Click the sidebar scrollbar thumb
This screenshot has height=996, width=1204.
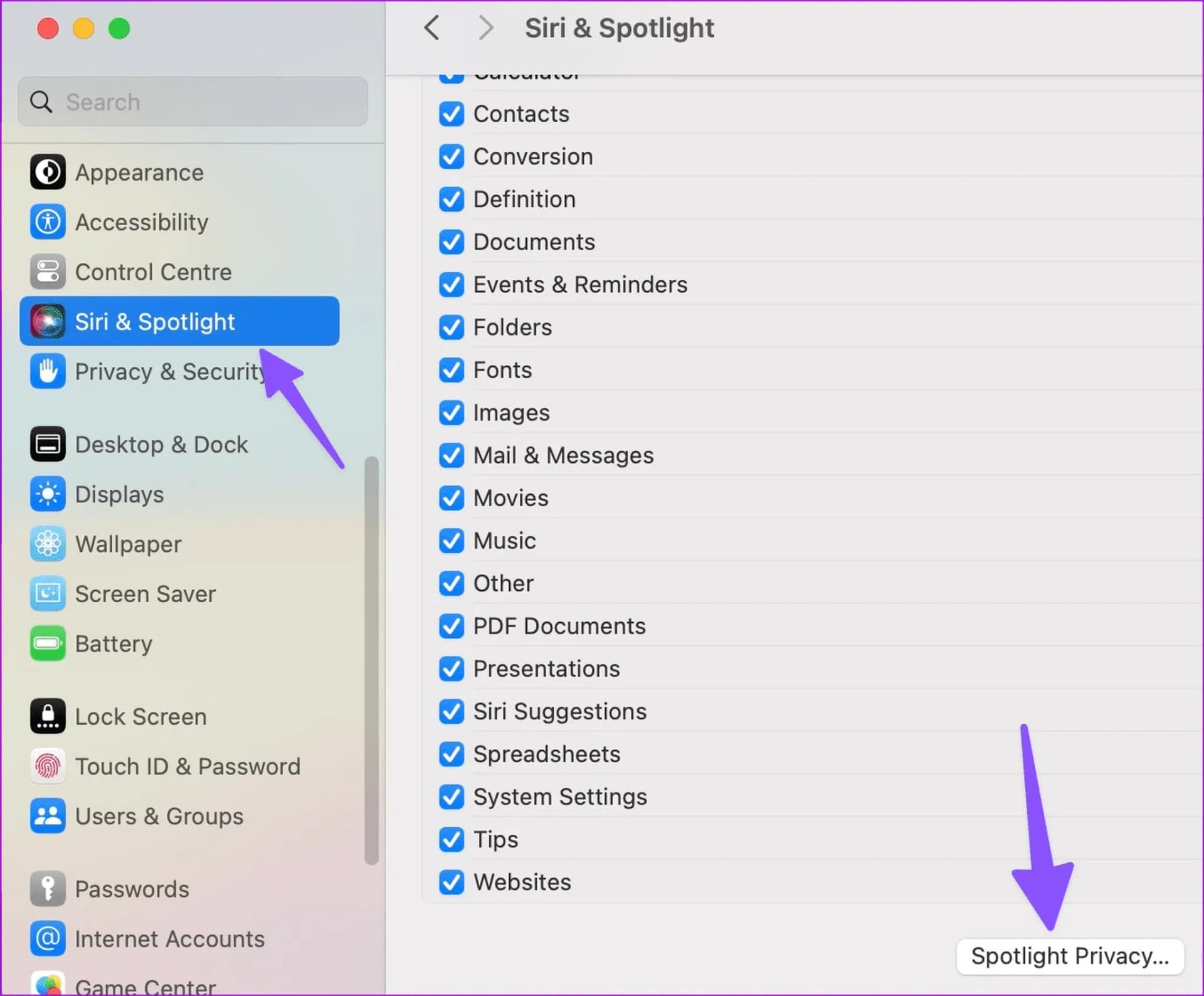371,659
